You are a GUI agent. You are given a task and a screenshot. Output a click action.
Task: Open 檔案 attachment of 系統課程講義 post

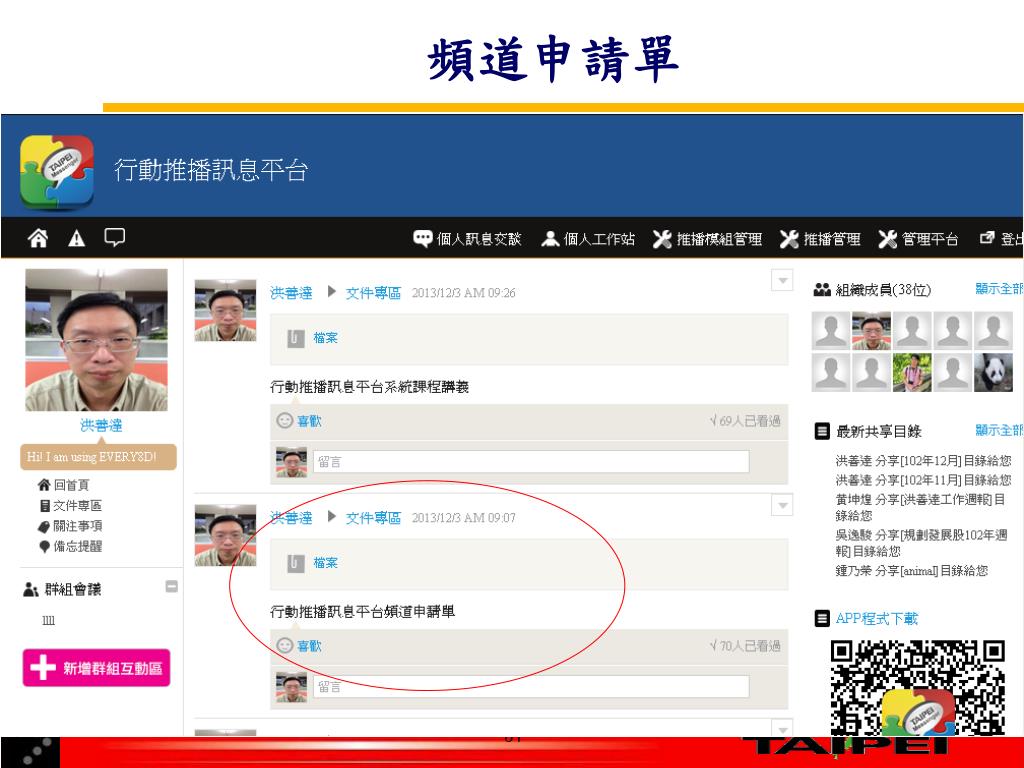pyautogui.click(x=325, y=338)
